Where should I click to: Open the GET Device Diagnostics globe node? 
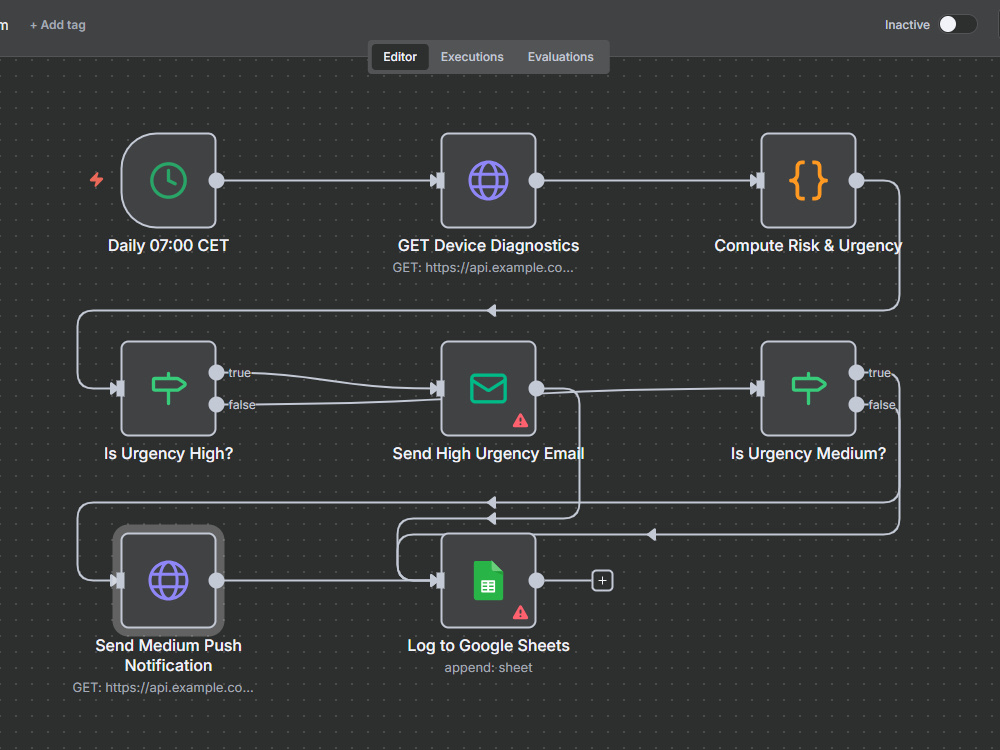[x=489, y=180]
